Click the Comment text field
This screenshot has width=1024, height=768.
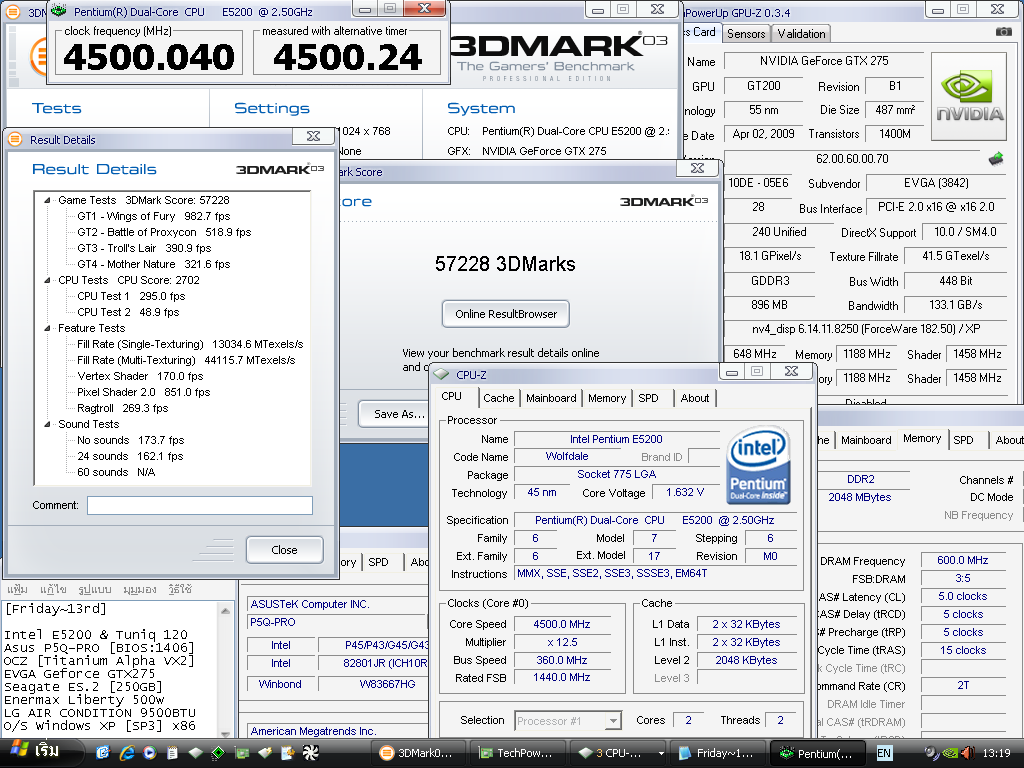pos(200,505)
